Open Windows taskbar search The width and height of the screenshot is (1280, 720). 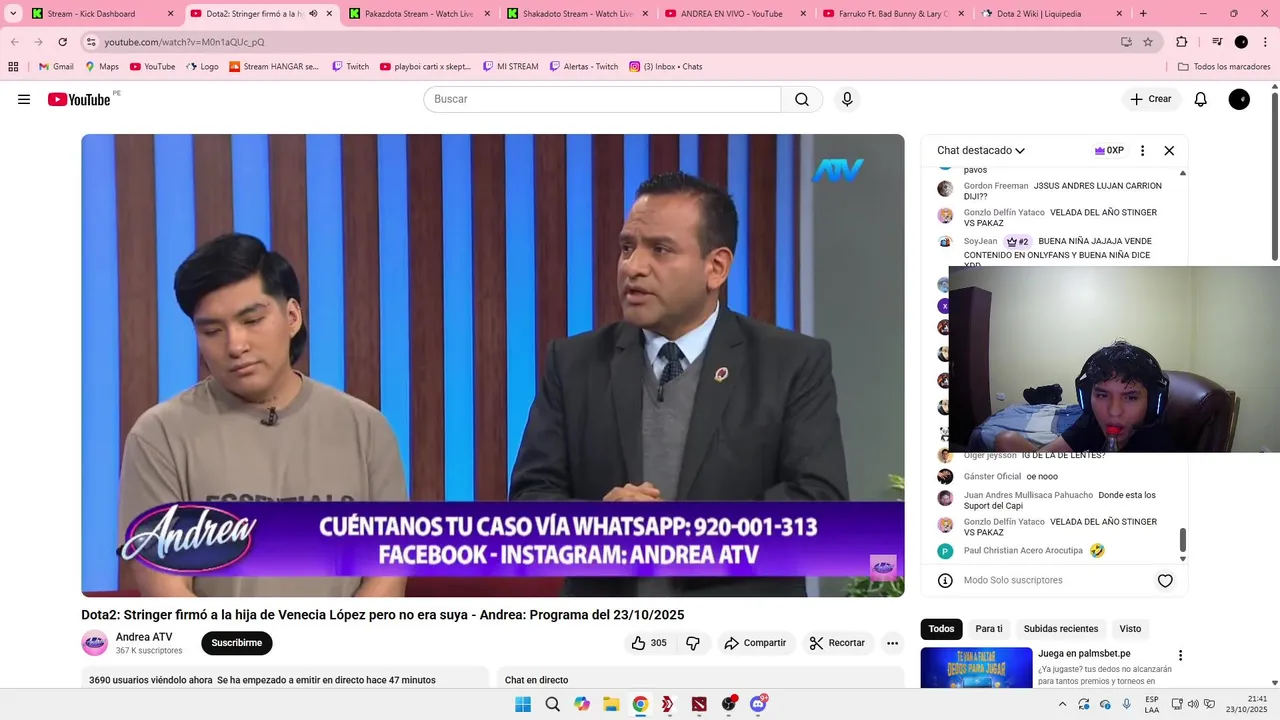[x=552, y=704]
